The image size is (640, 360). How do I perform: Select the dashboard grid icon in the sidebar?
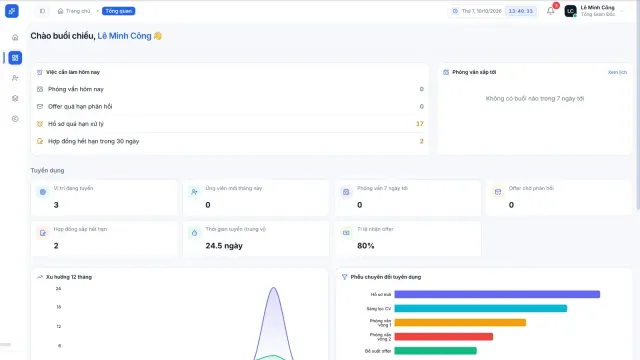pos(15,58)
